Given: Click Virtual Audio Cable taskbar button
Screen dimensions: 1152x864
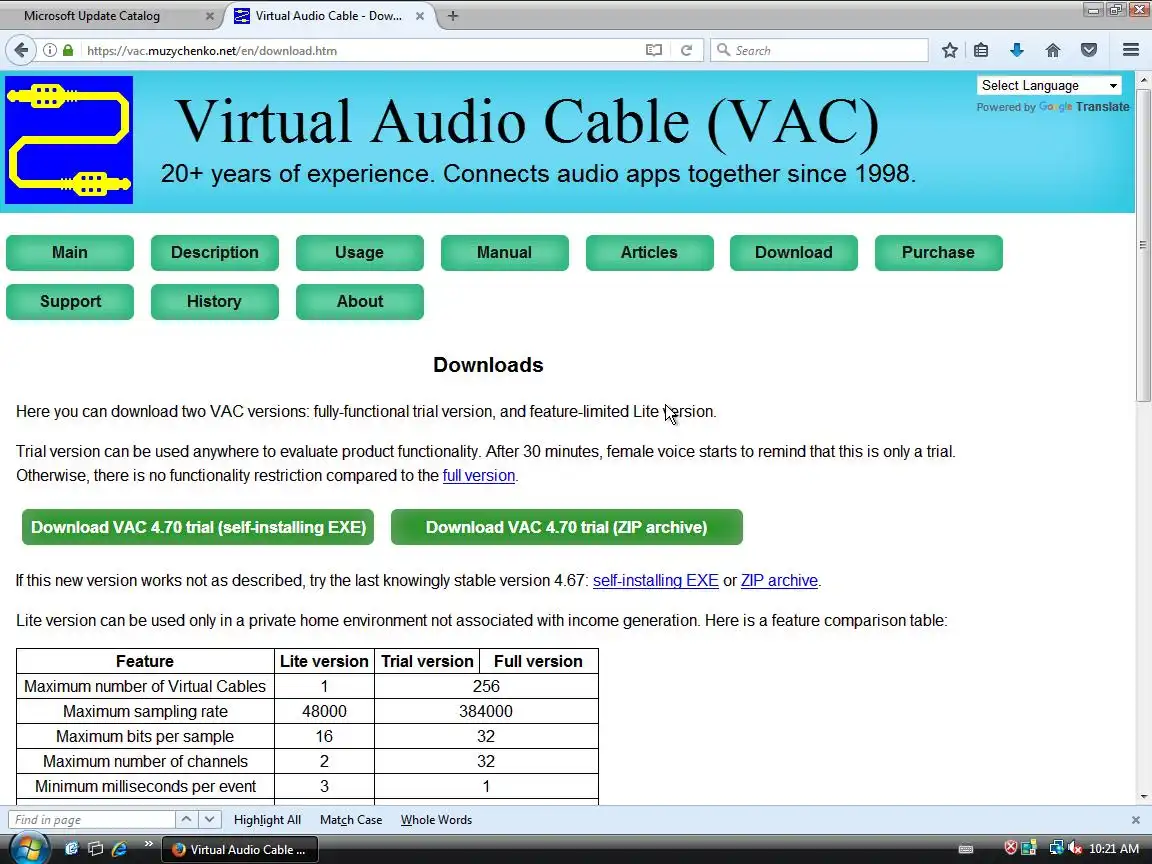Looking at the screenshot, I should (x=240, y=849).
